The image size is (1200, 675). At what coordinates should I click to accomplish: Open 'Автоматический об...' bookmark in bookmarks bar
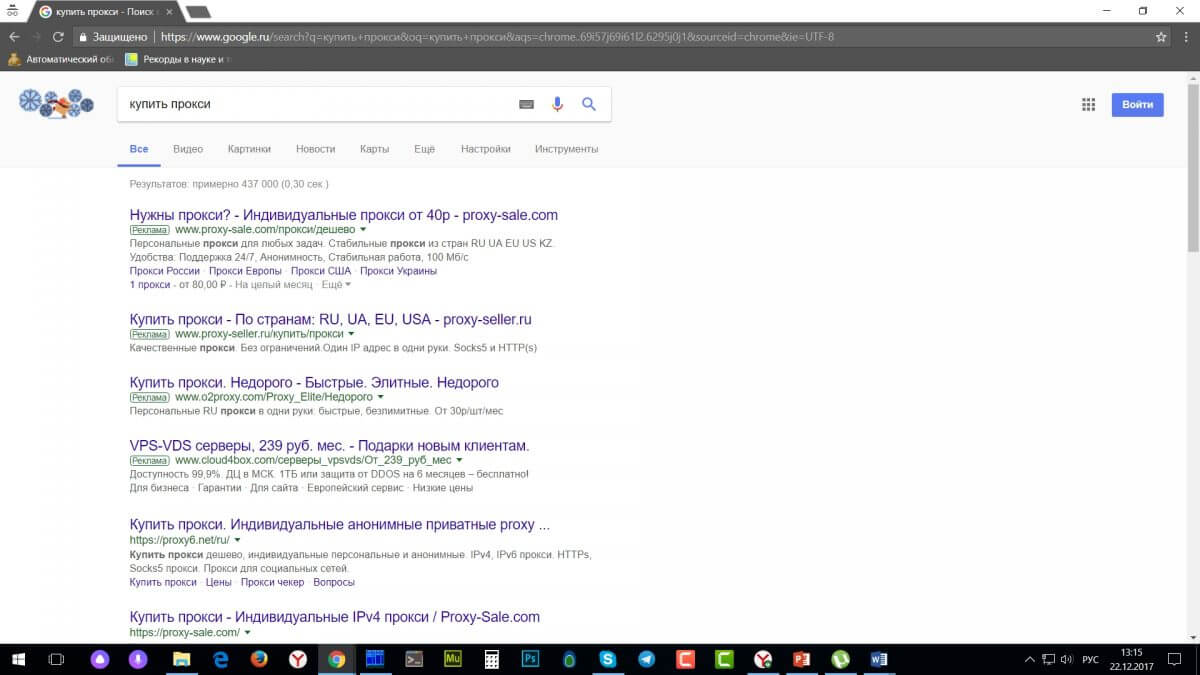59,59
